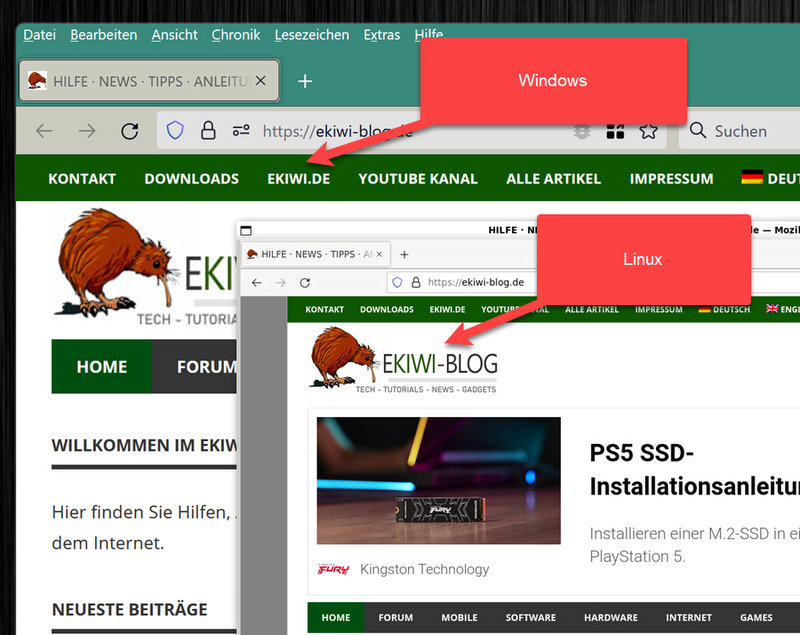The image size is (800, 635).
Task: Open IMPRESSUM link in the Windows window
Action: coord(671,179)
